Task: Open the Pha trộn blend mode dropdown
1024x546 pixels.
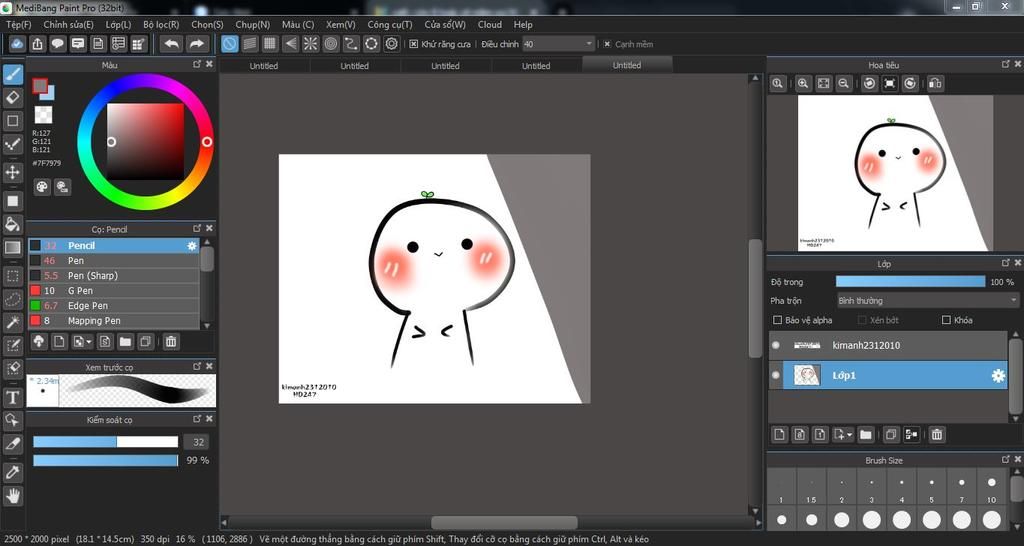Action: (927, 300)
